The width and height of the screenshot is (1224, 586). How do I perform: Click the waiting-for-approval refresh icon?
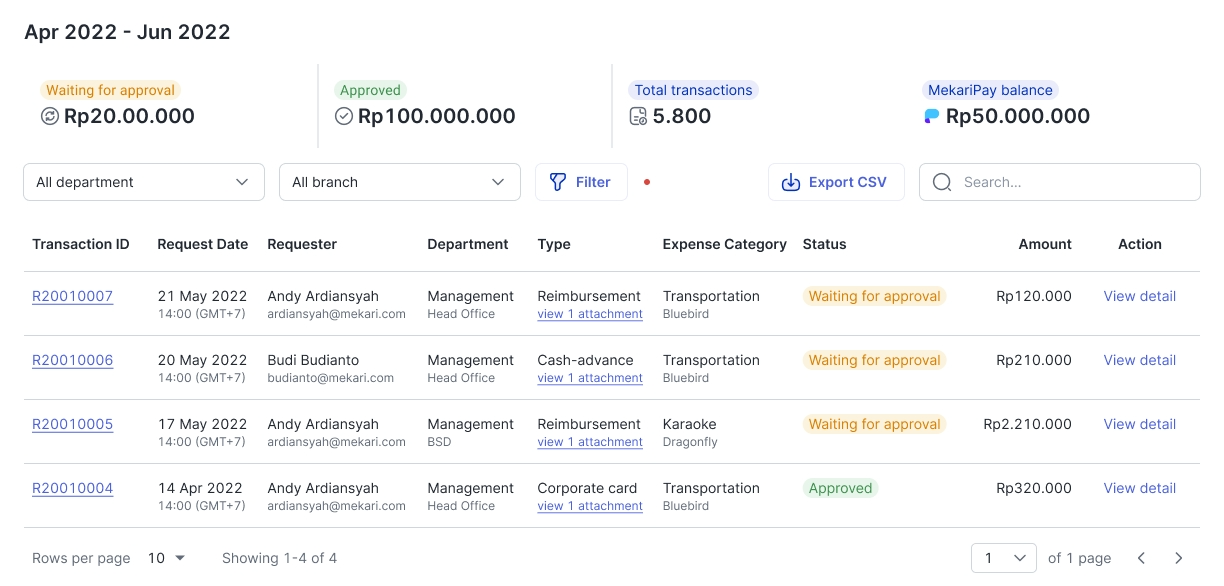pyautogui.click(x=50, y=116)
